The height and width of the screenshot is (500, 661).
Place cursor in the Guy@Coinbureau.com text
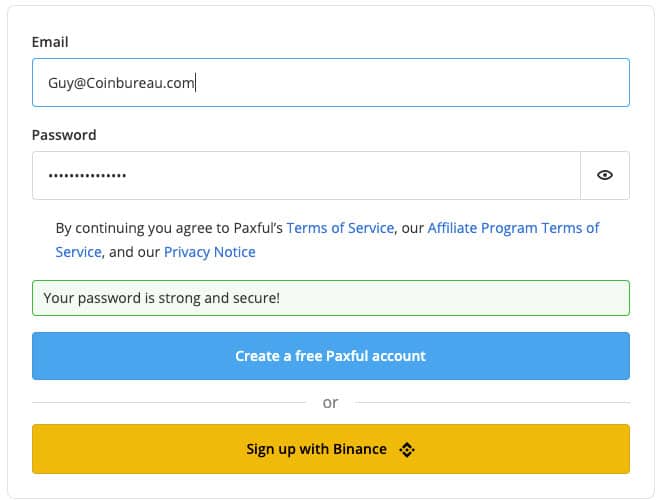click(120, 83)
